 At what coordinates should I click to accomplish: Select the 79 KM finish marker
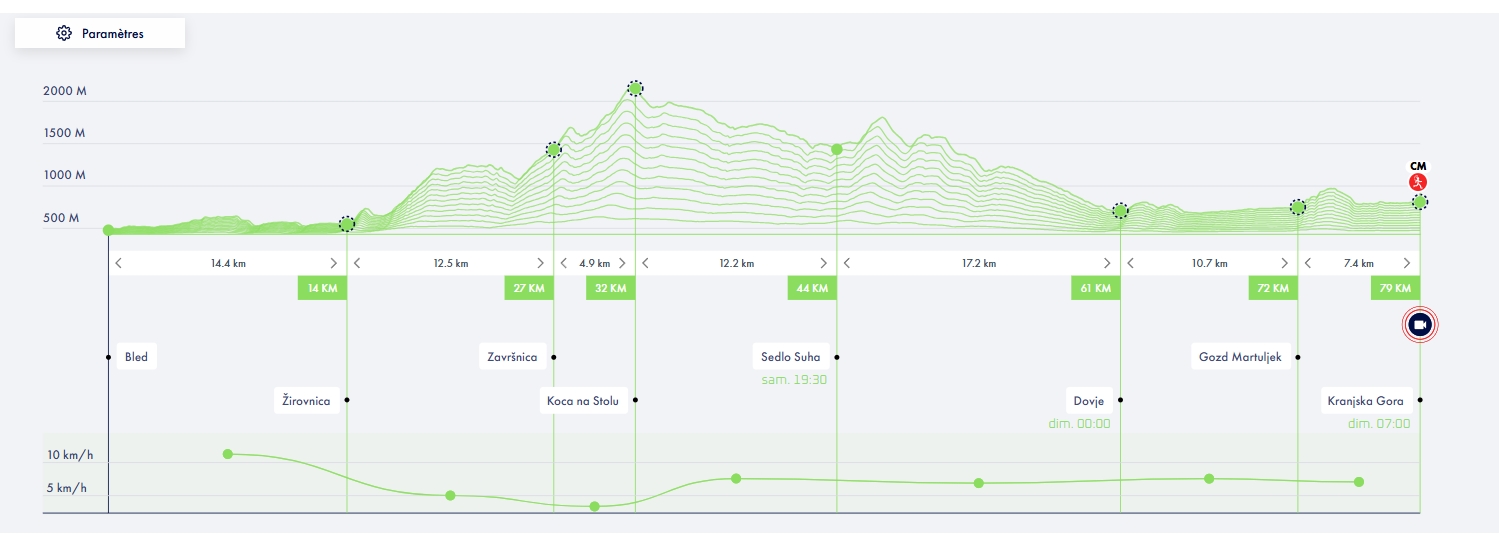1395,288
